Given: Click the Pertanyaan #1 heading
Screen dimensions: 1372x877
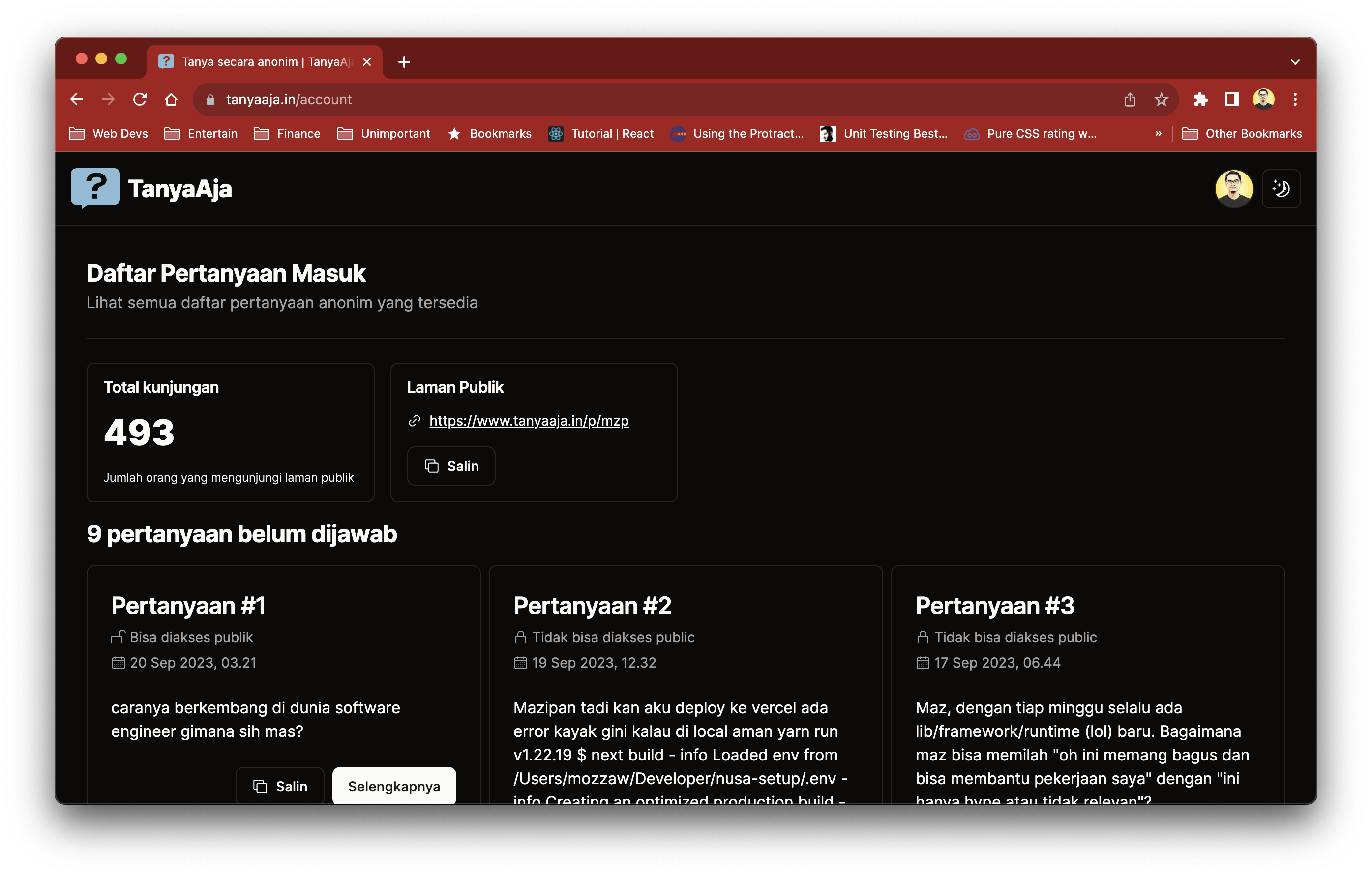Looking at the screenshot, I should (x=188, y=605).
